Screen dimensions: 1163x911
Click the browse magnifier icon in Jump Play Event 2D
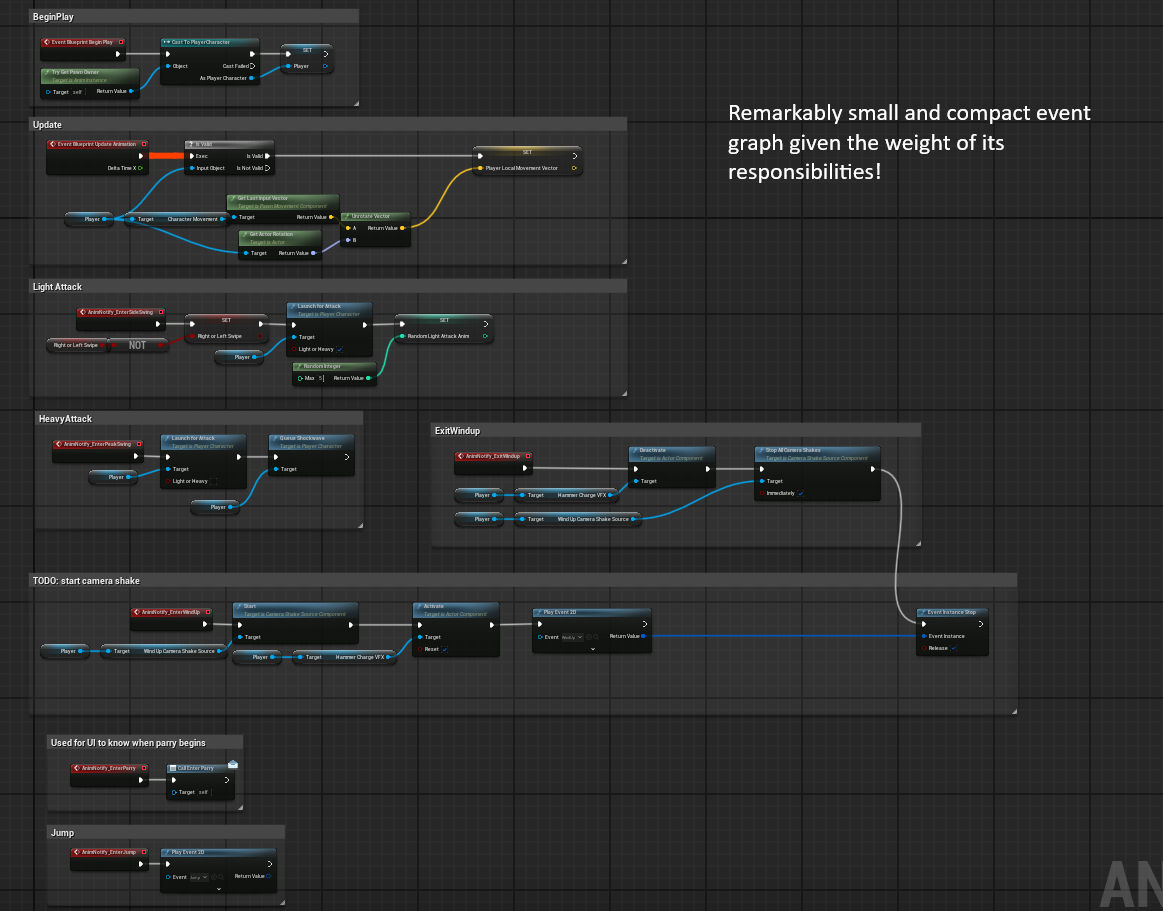[x=221, y=877]
